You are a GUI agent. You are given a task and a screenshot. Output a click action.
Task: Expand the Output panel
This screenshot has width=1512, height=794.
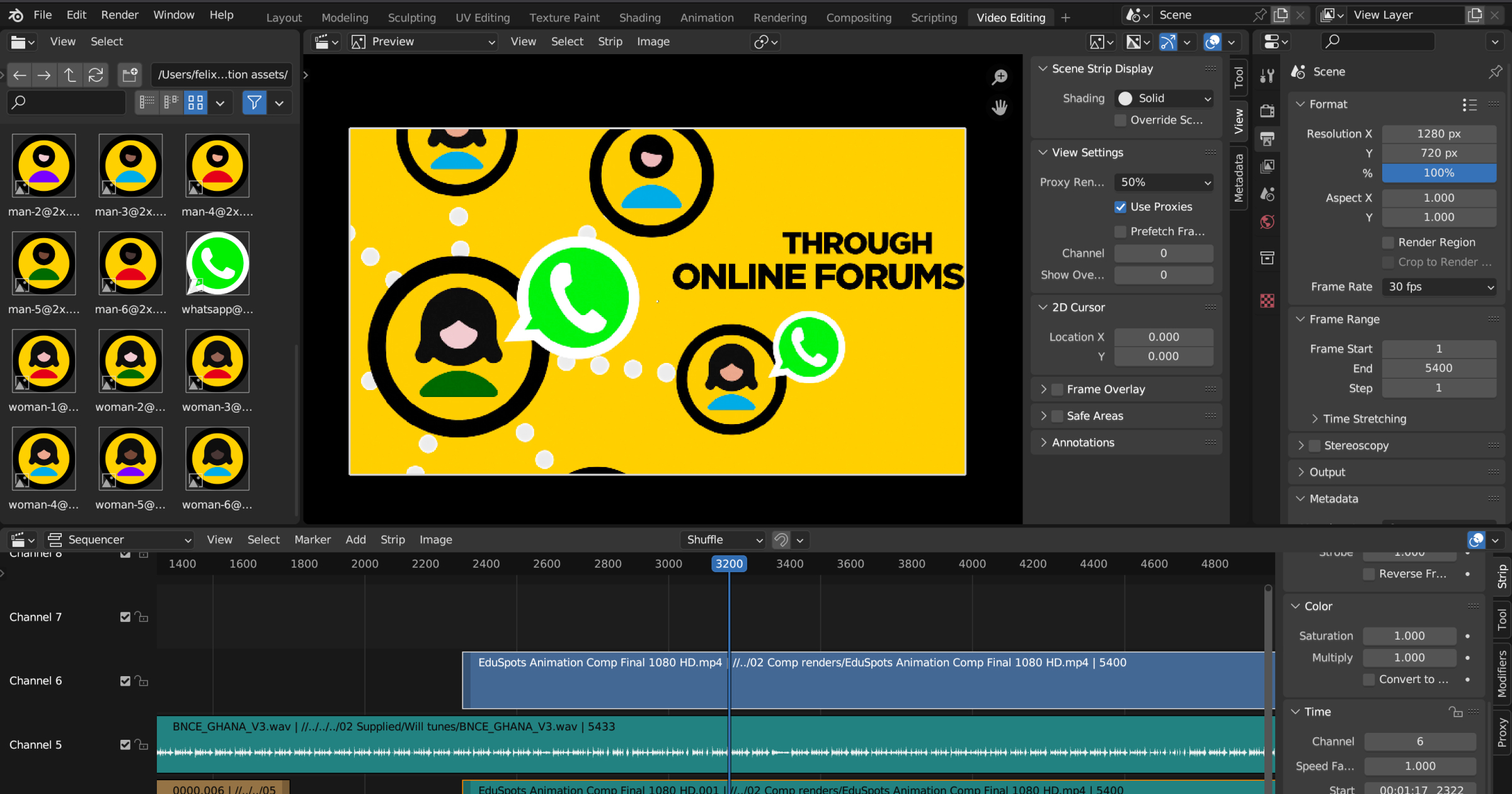click(x=1301, y=473)
